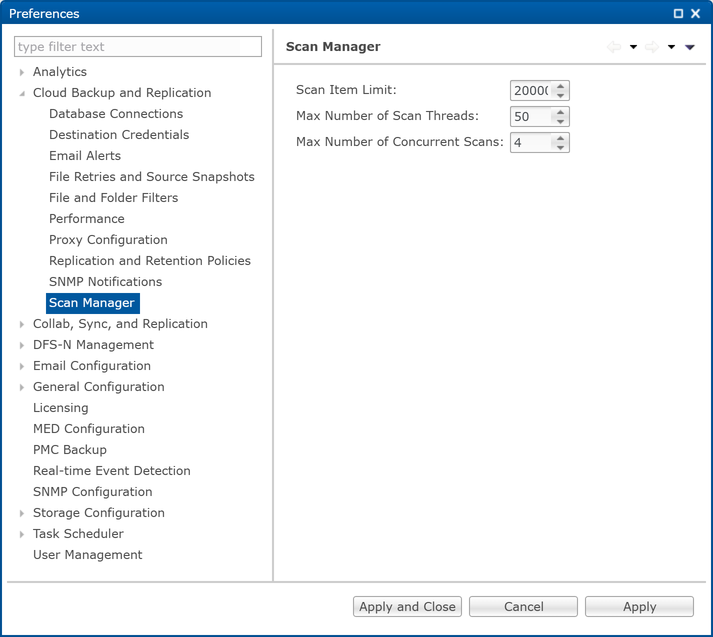Expand the Analytics tree node
713x637 pixels.
pyautogui.click(x=21, y=72)
